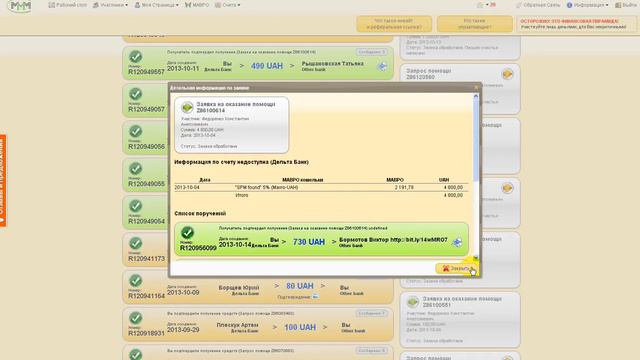Screen dimensions: 640x360
Task: Expand the Моя Страница dropdown menu
Action: 156,5
